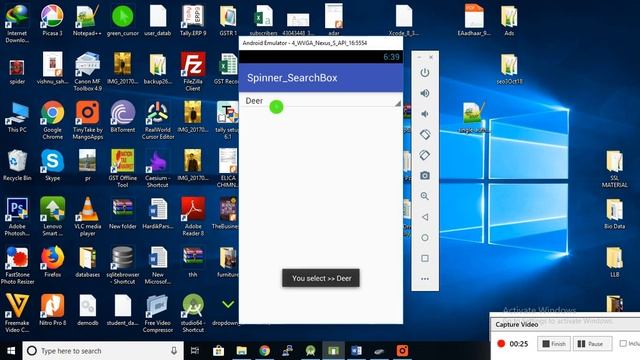Open Chrome from the taskbar
This screenshot has height=360, width=640.
pos(264,351)
